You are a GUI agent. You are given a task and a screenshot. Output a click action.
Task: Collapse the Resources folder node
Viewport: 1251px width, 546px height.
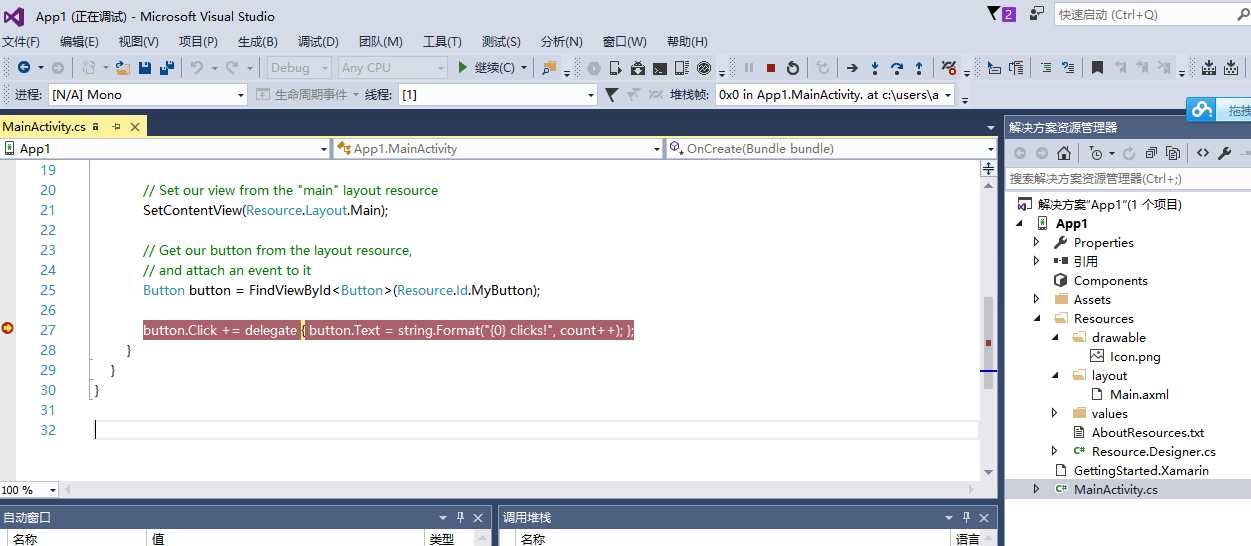click(1037, 318)
